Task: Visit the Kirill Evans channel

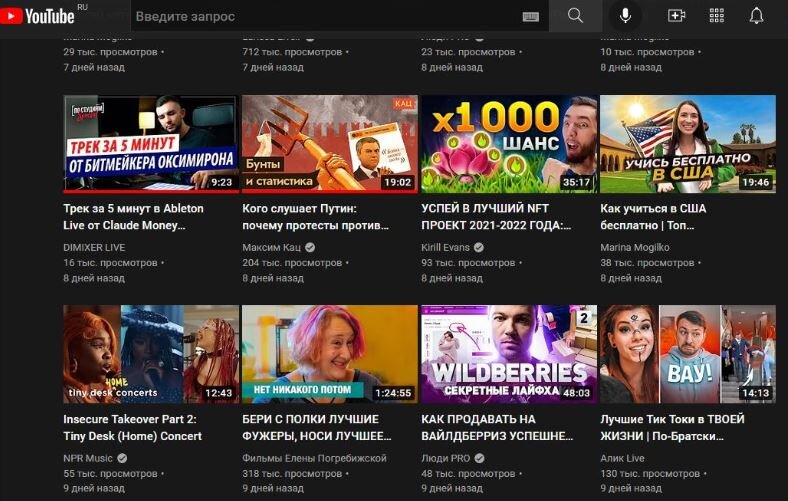Action: coord(445,247)
